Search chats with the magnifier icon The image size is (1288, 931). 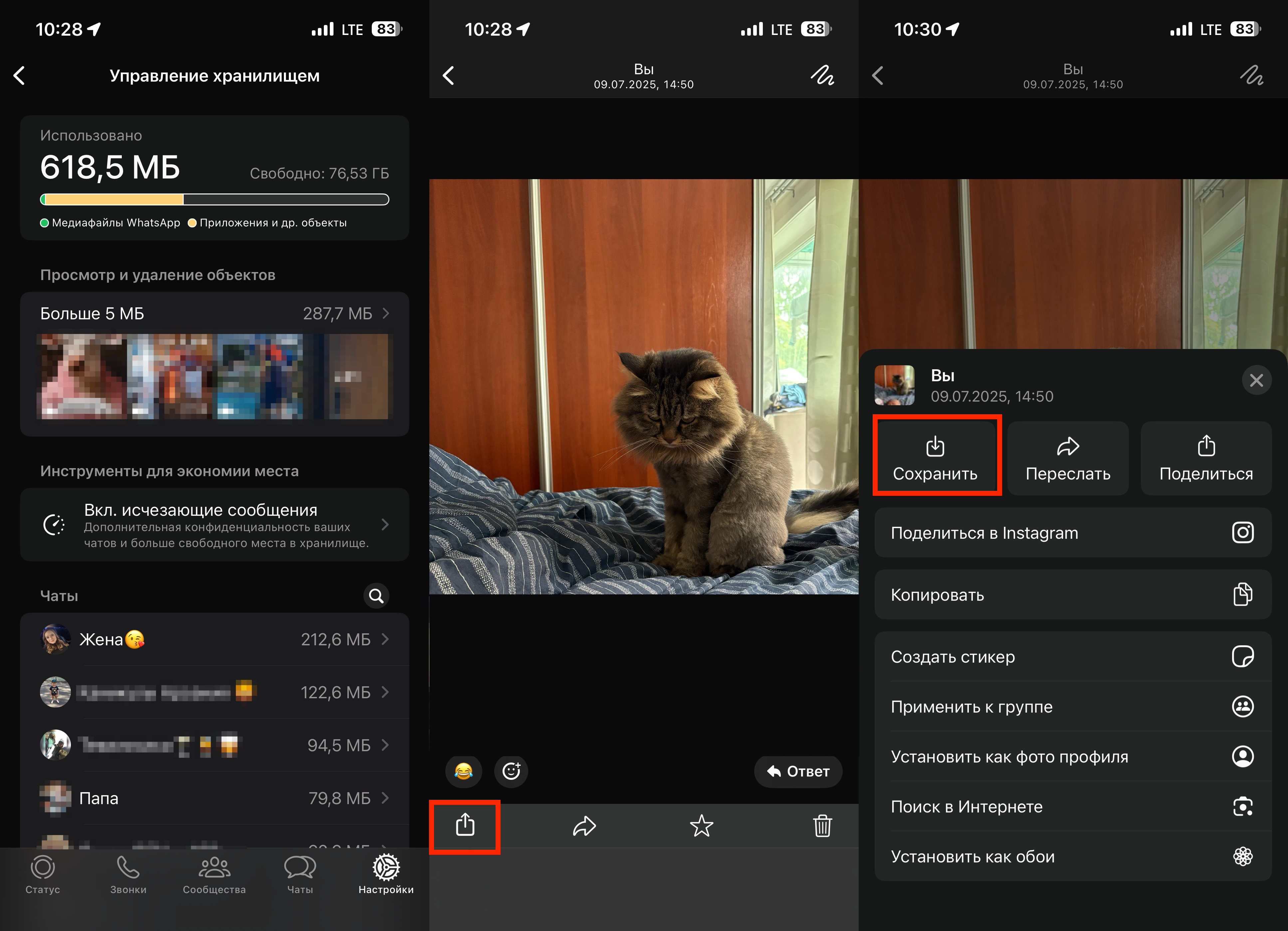click(376, 596)
